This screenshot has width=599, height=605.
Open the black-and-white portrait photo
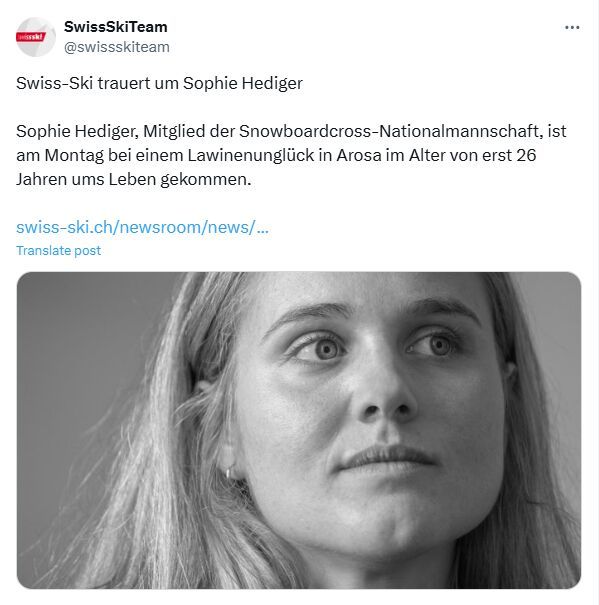(299, 430)
